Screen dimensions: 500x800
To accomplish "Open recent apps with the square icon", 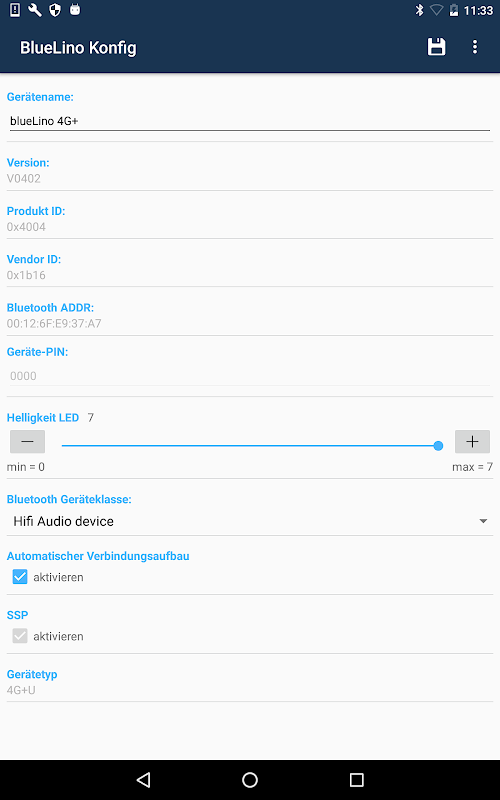I will coord(356,779).
